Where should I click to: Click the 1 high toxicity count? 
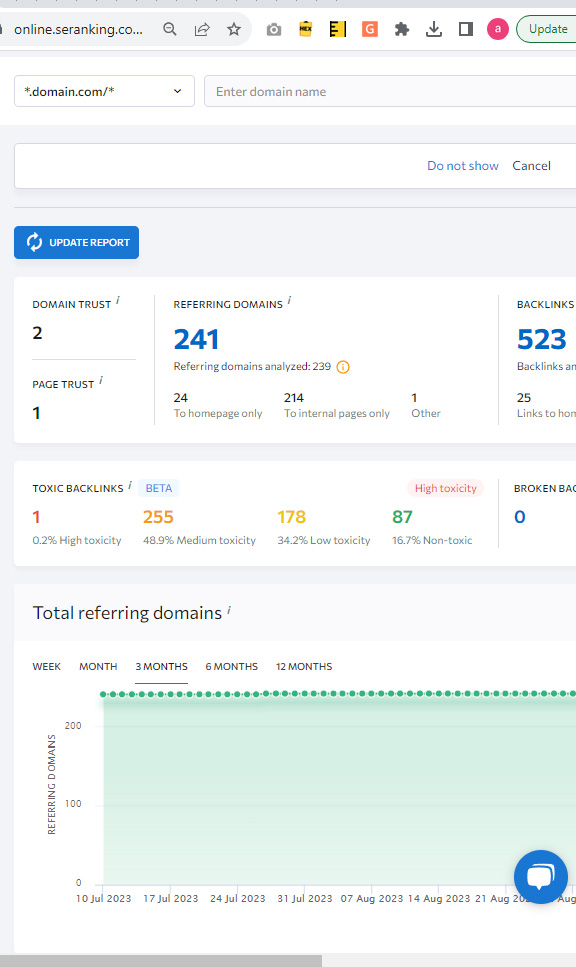(x=36, y=517)
